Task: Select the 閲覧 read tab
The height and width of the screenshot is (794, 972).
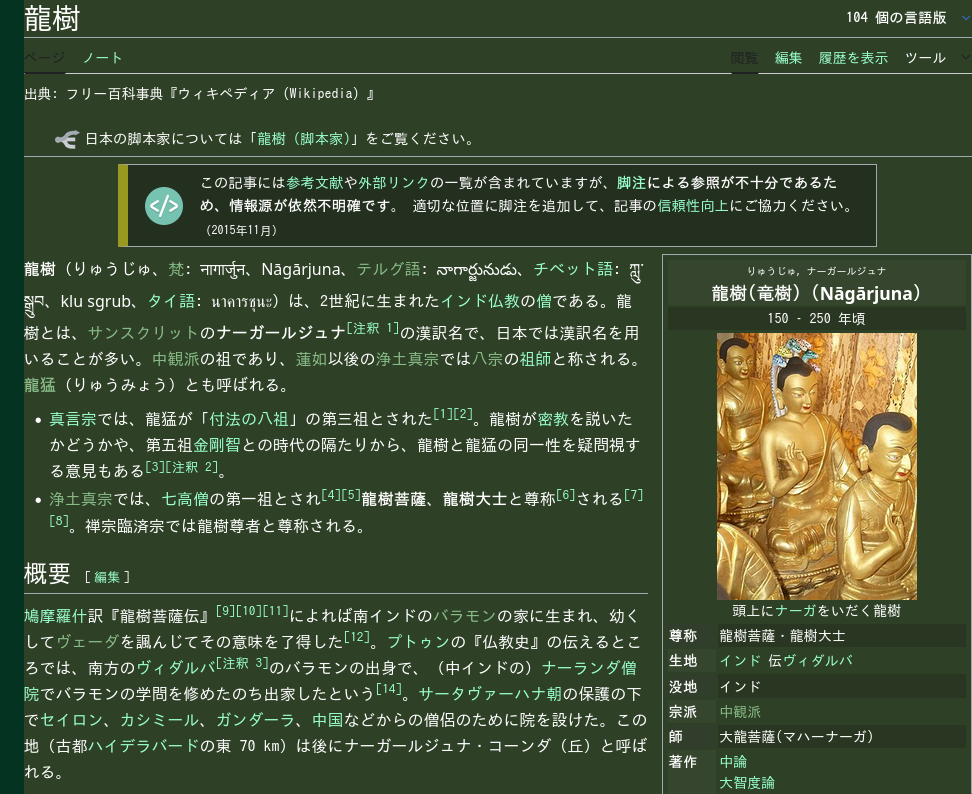Action: pos(744,58)
